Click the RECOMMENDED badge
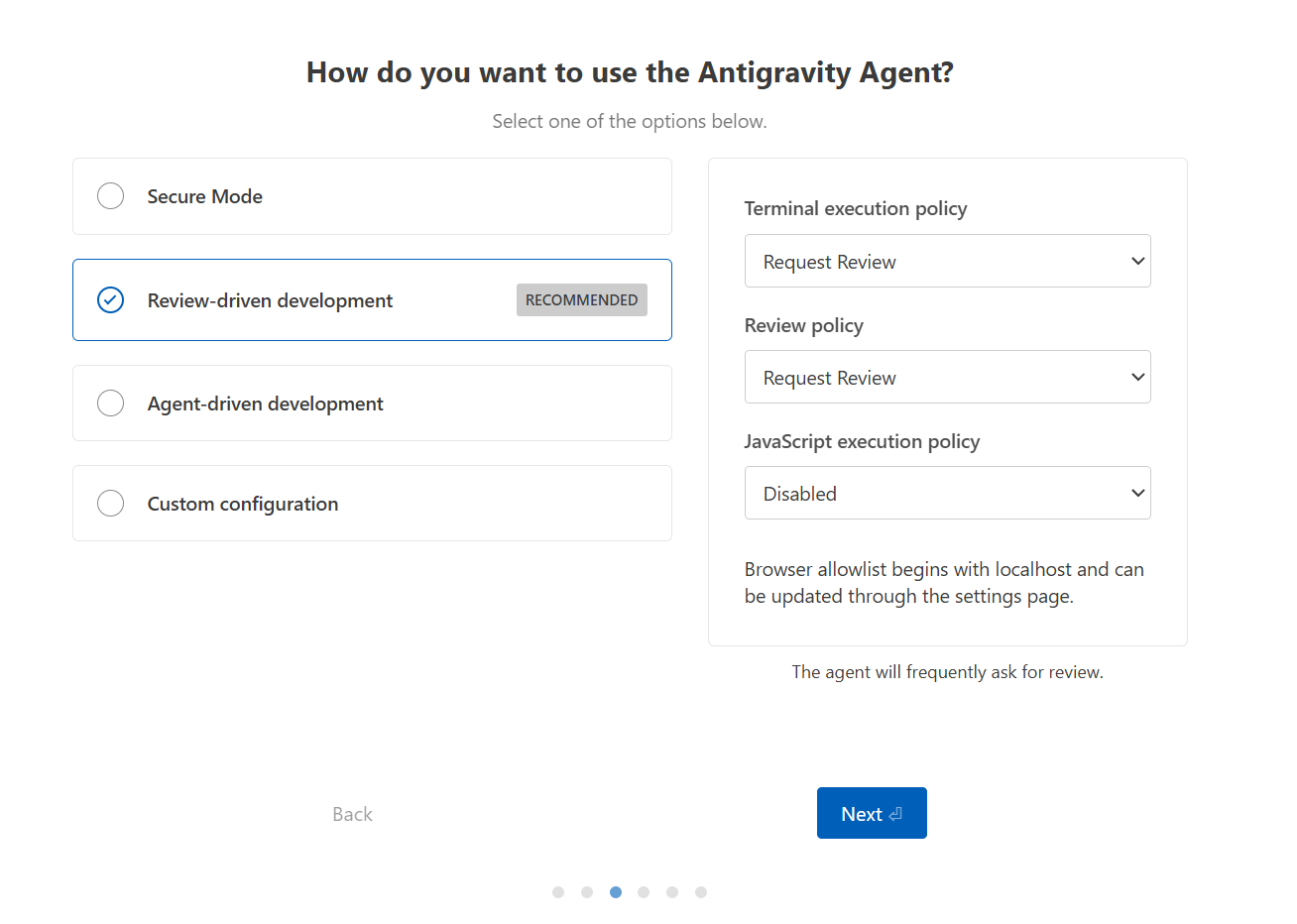Viewport: 1297px width, 924px height. click(x=581, y=300)
